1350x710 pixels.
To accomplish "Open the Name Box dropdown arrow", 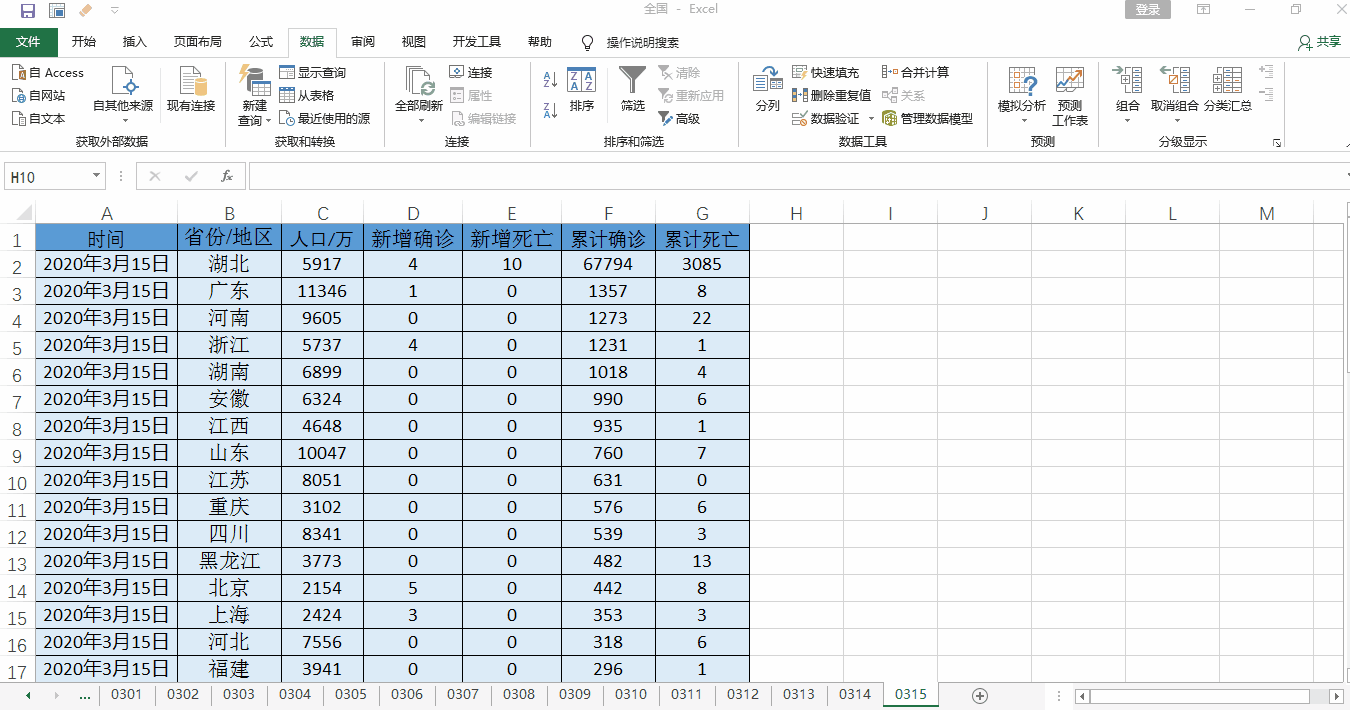I will [x=96, y=176].
